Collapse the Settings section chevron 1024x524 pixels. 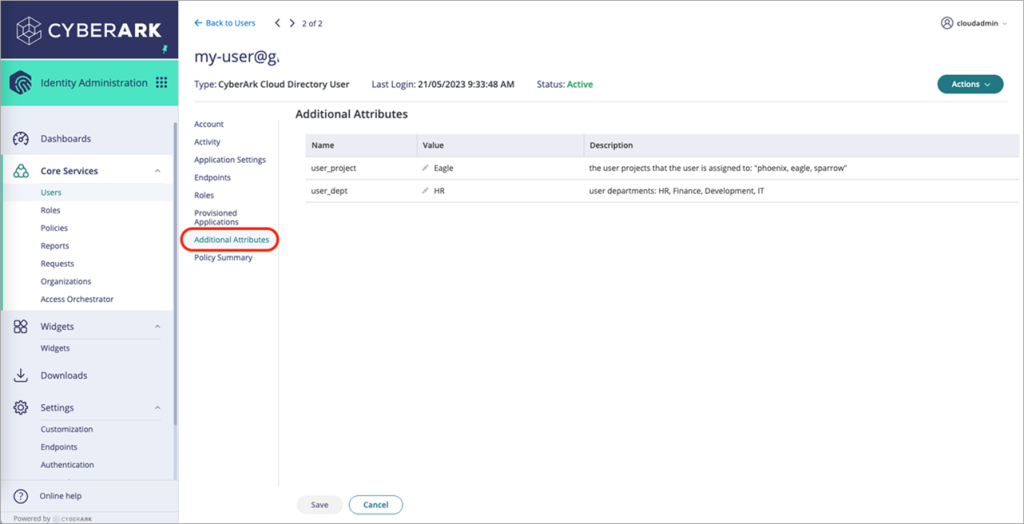157,408
